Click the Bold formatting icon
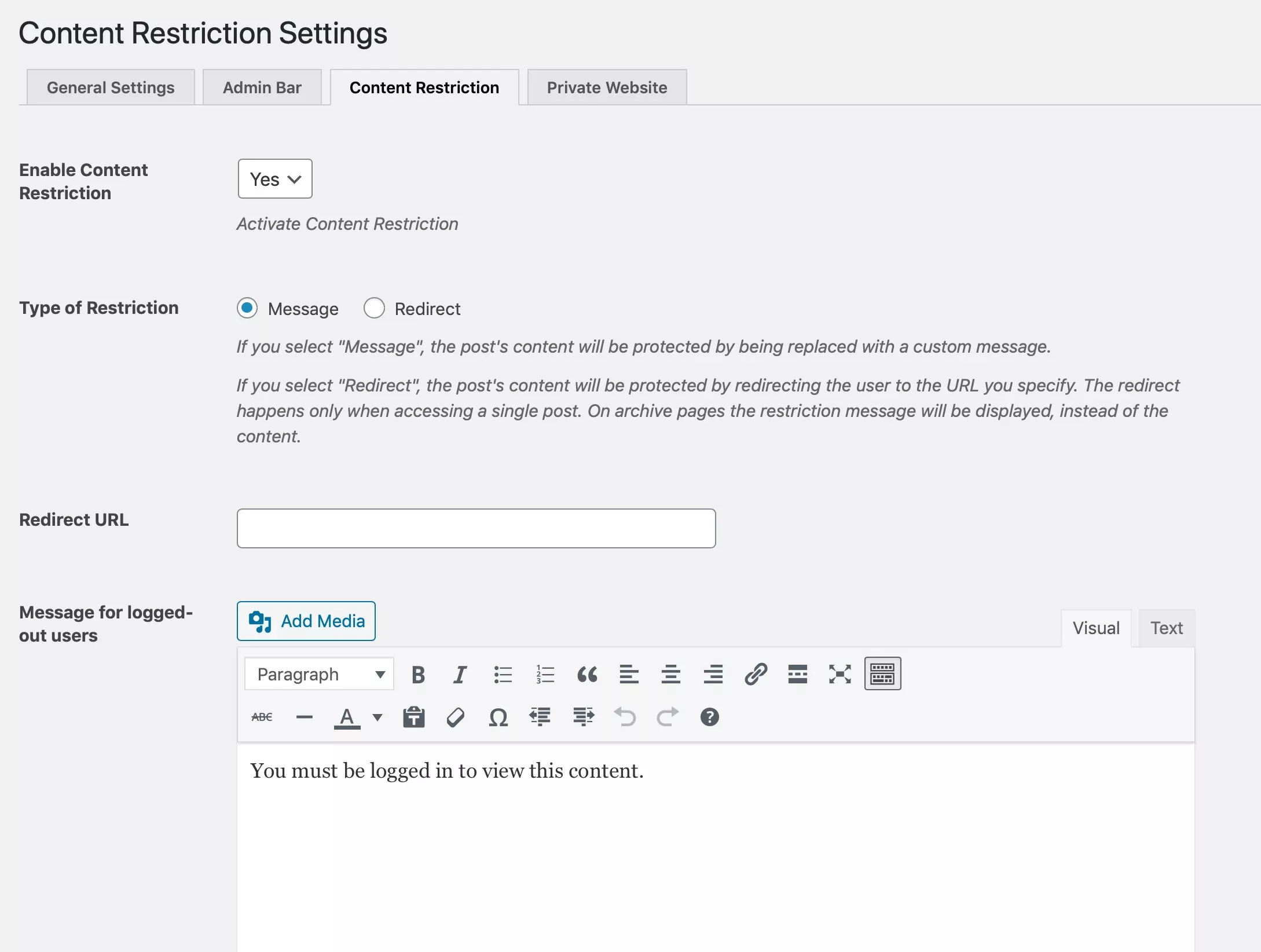 coord(417,674)
